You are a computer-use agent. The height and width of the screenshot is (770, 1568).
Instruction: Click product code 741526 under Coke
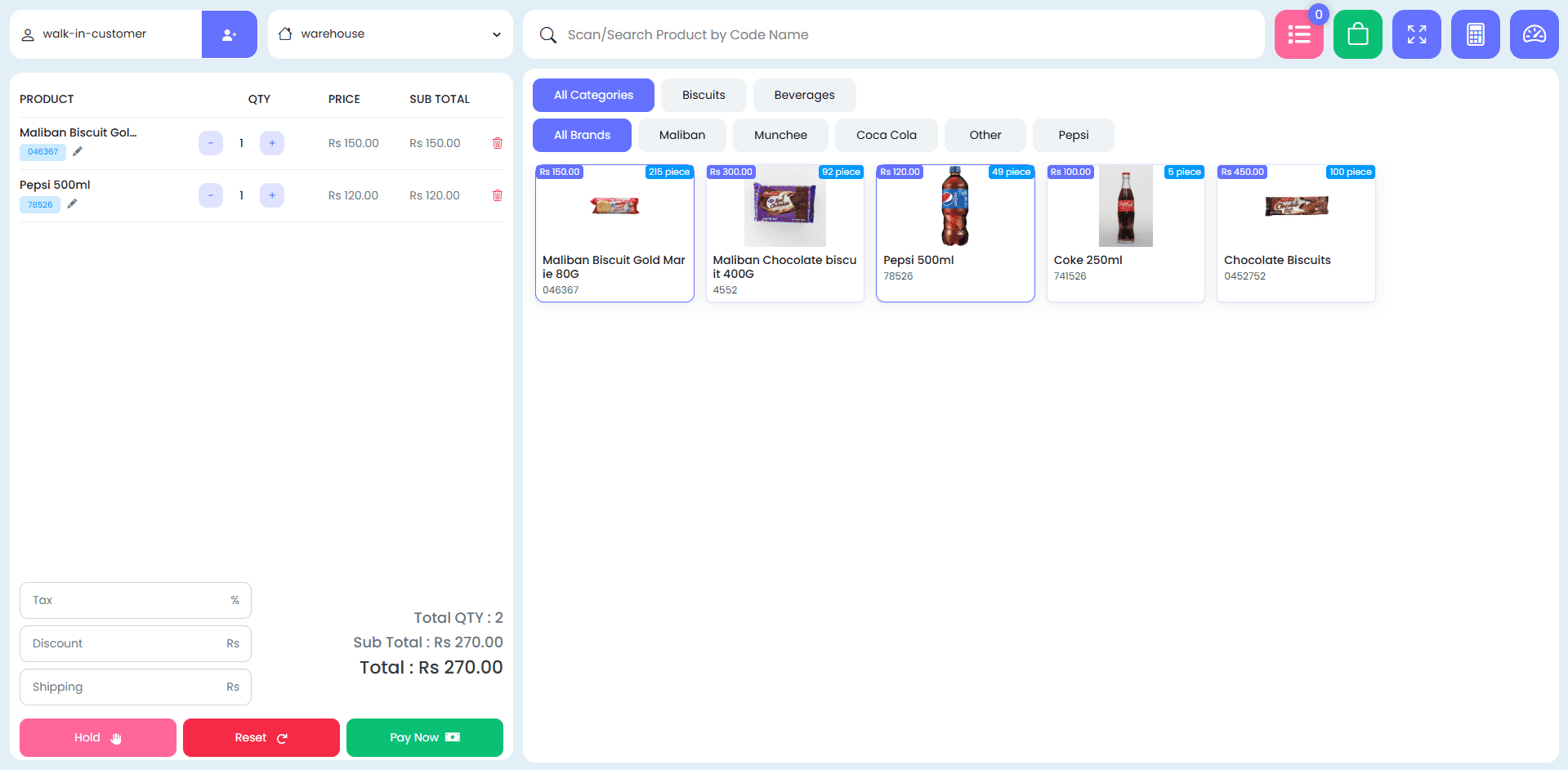1070,276
